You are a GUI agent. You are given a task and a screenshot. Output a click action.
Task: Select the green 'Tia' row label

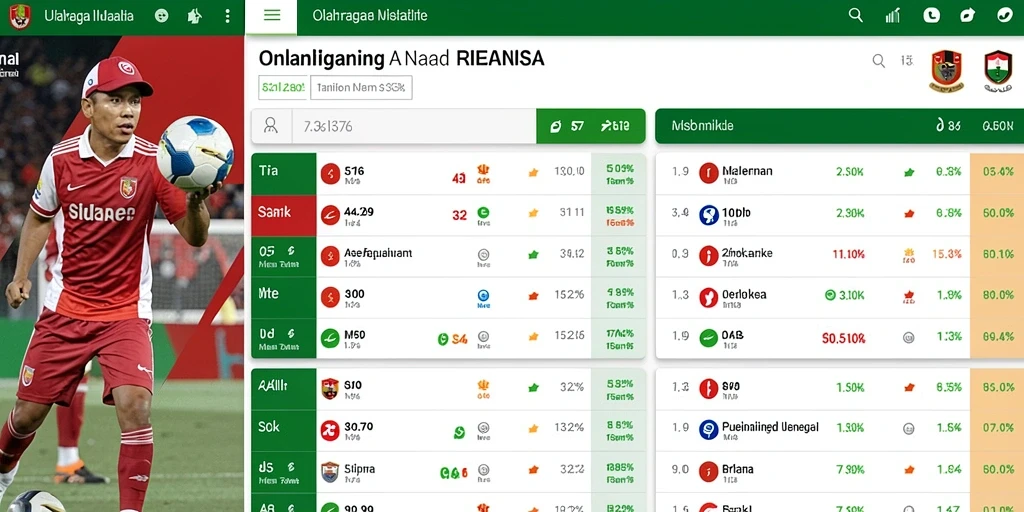[283, 174]
